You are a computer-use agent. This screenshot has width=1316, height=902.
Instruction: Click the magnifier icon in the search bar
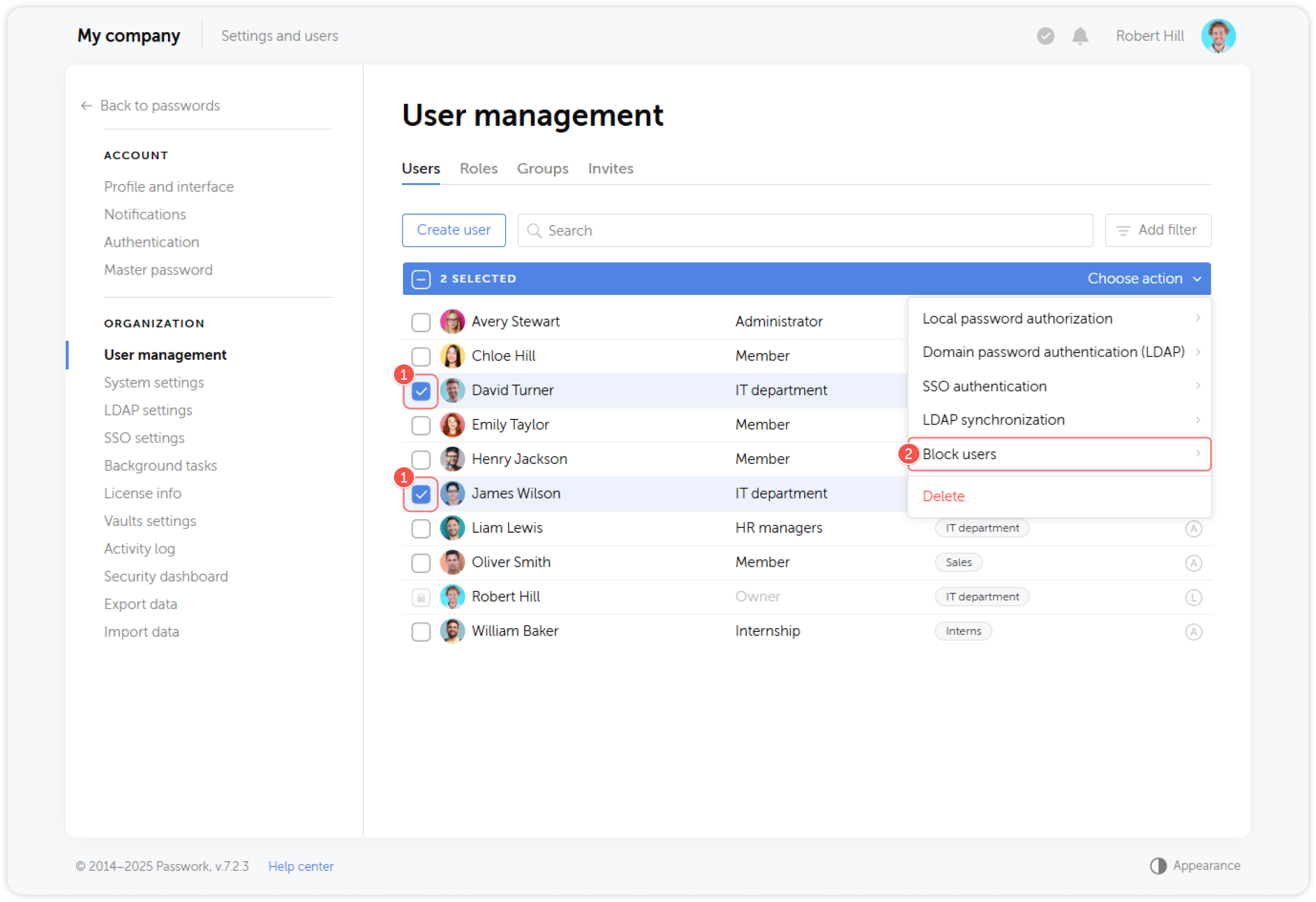[535, 230]
